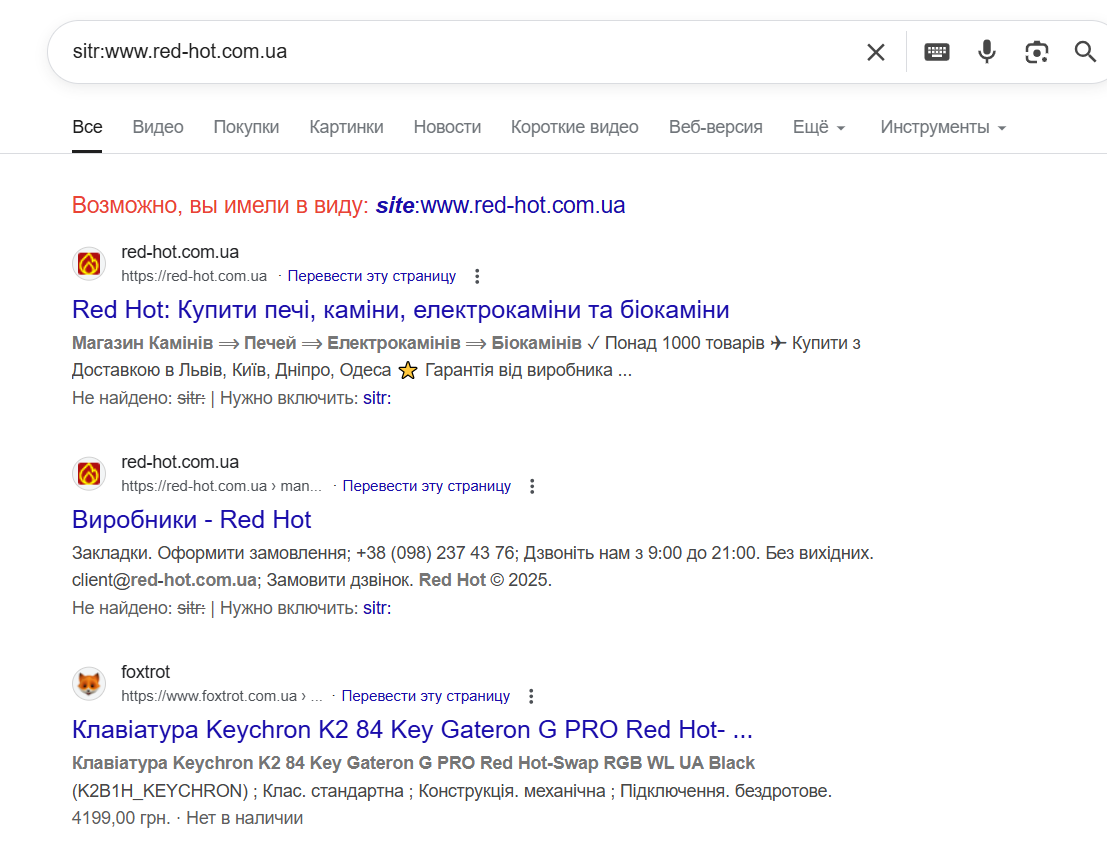Click the suggested site:www.red-hot.com.ua correction
This screenshot has width=1107, height=853.
tap(501, 205)
